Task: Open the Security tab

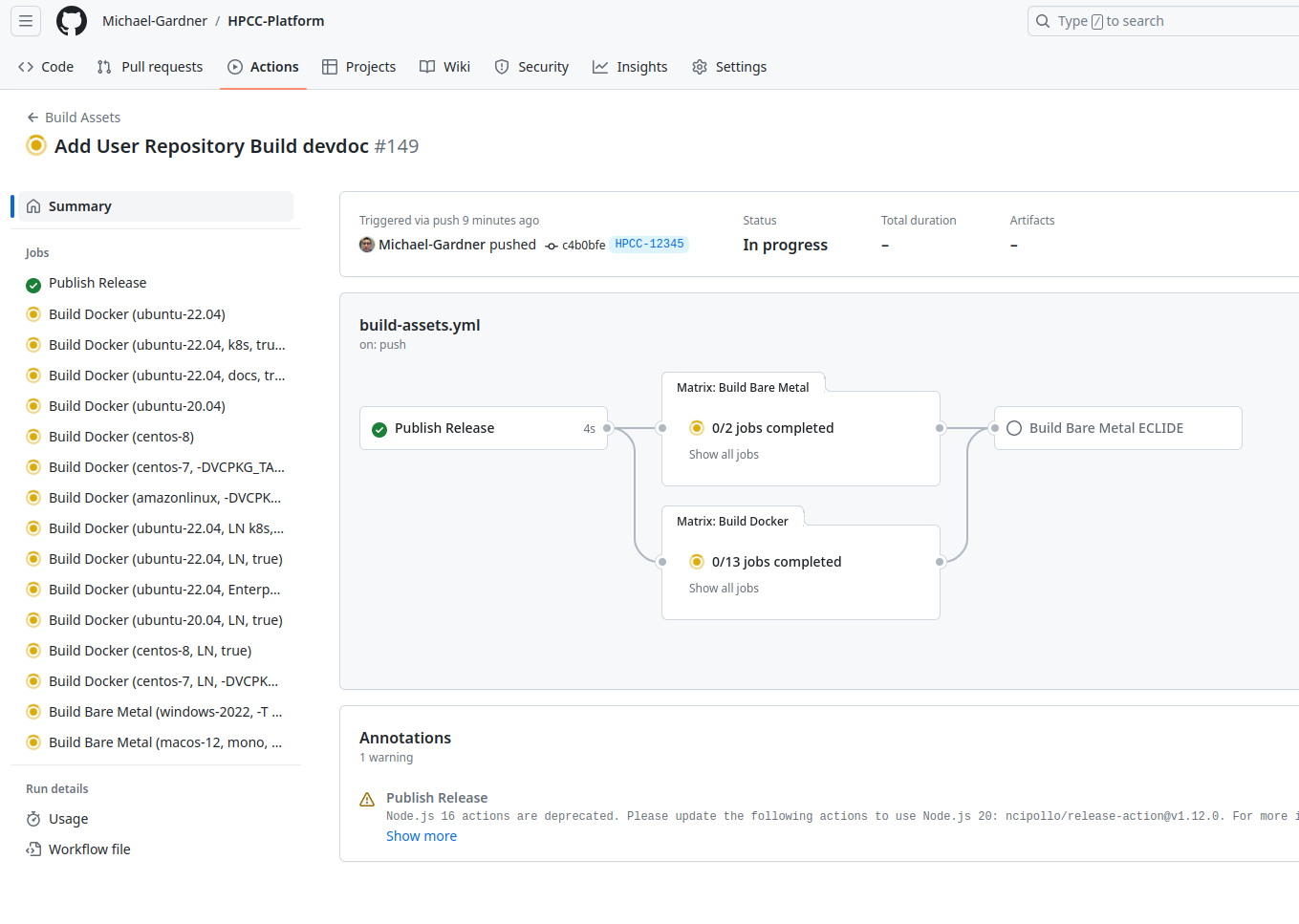Action: (531, 67)
